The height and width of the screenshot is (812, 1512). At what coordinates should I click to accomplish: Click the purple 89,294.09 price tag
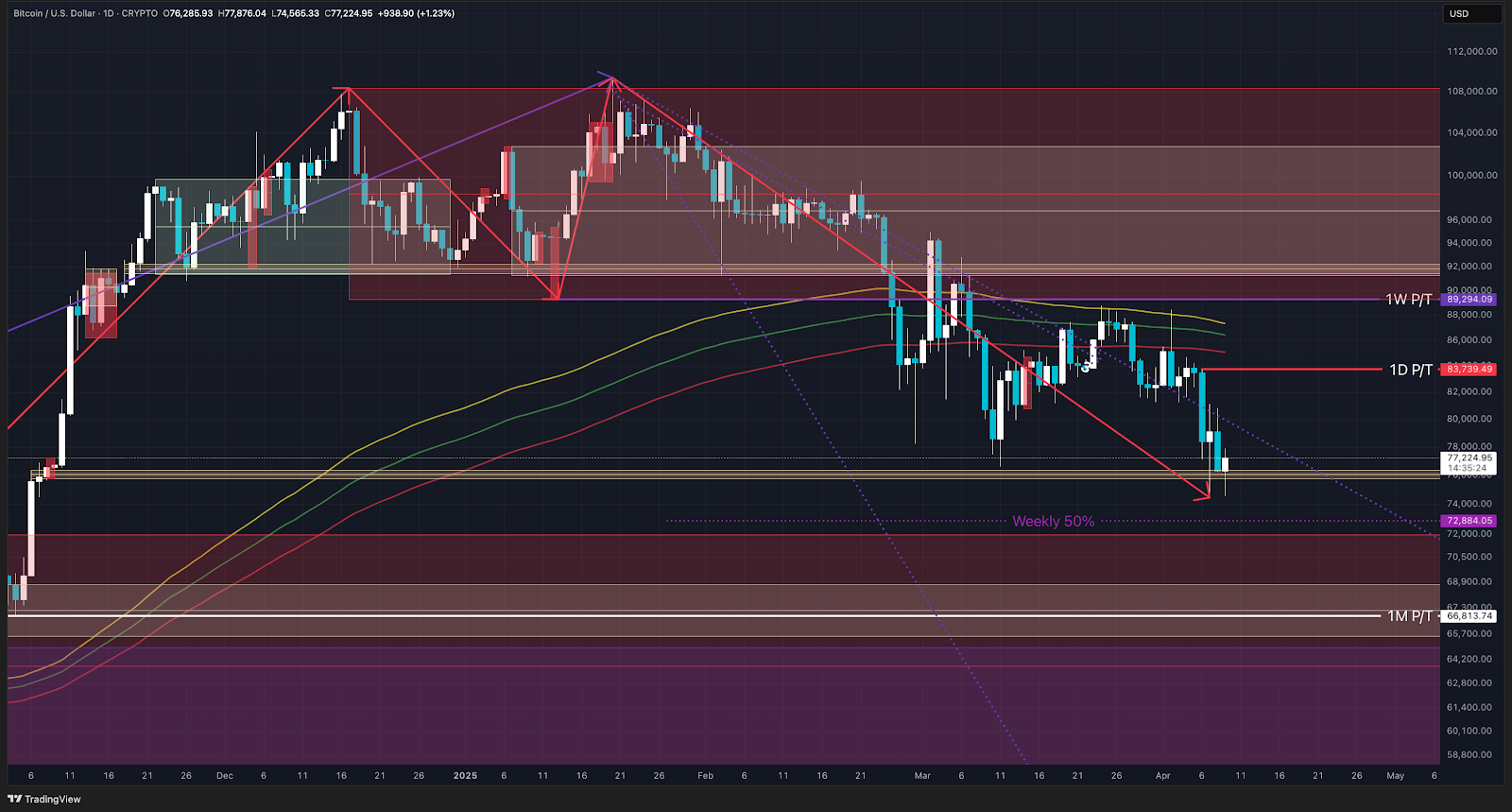(1469, 300)
